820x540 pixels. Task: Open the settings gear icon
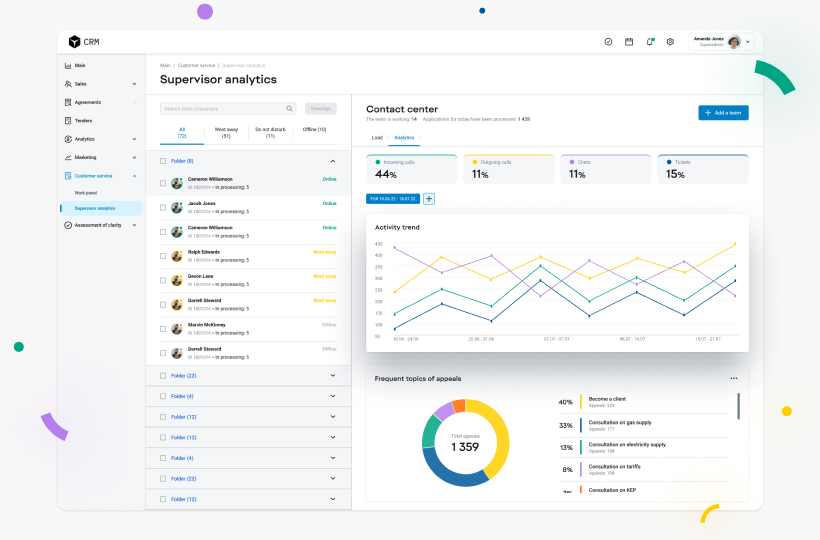coord(671,42)
